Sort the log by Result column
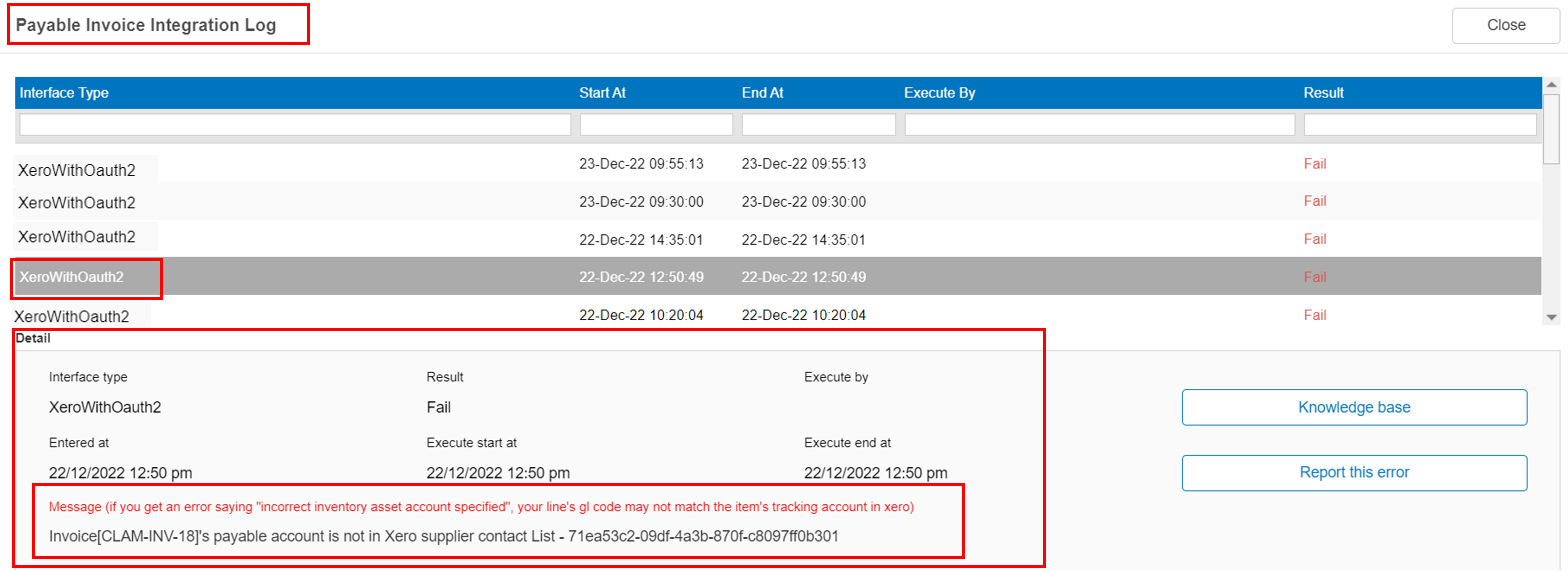The height and width of the screenshot is (571, 1568). click(x=1323, y=93)
